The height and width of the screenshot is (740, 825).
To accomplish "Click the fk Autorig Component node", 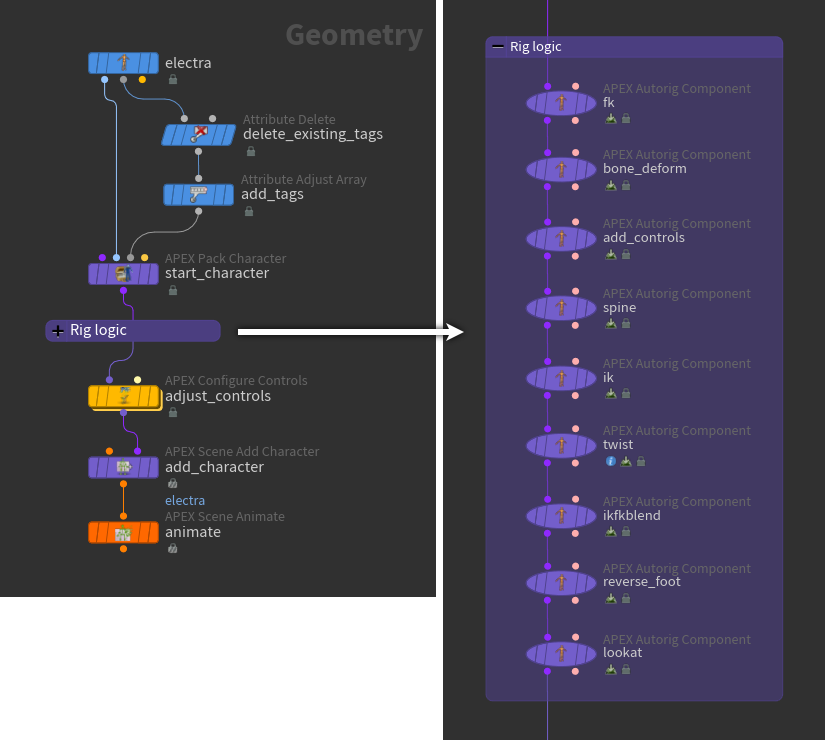I will click(561, 102).
